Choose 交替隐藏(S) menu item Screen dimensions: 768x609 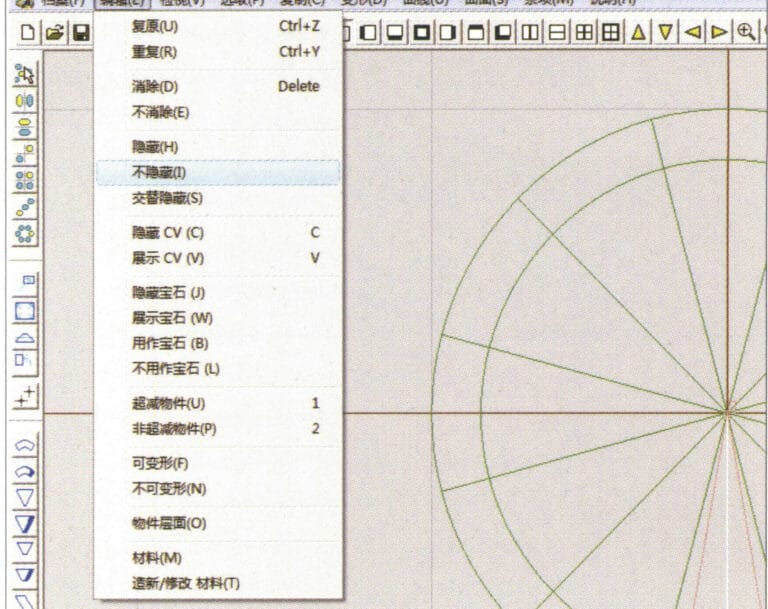(218, 198)
